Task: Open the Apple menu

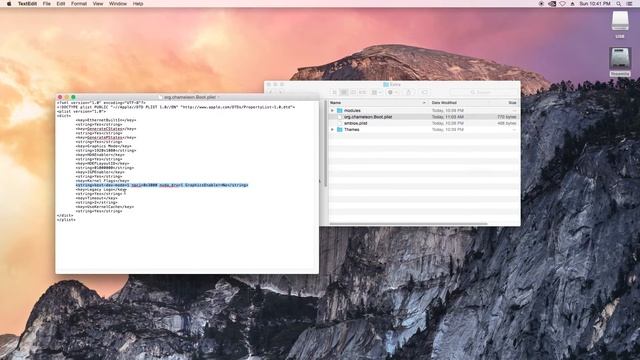Action: tap(9, 4)
